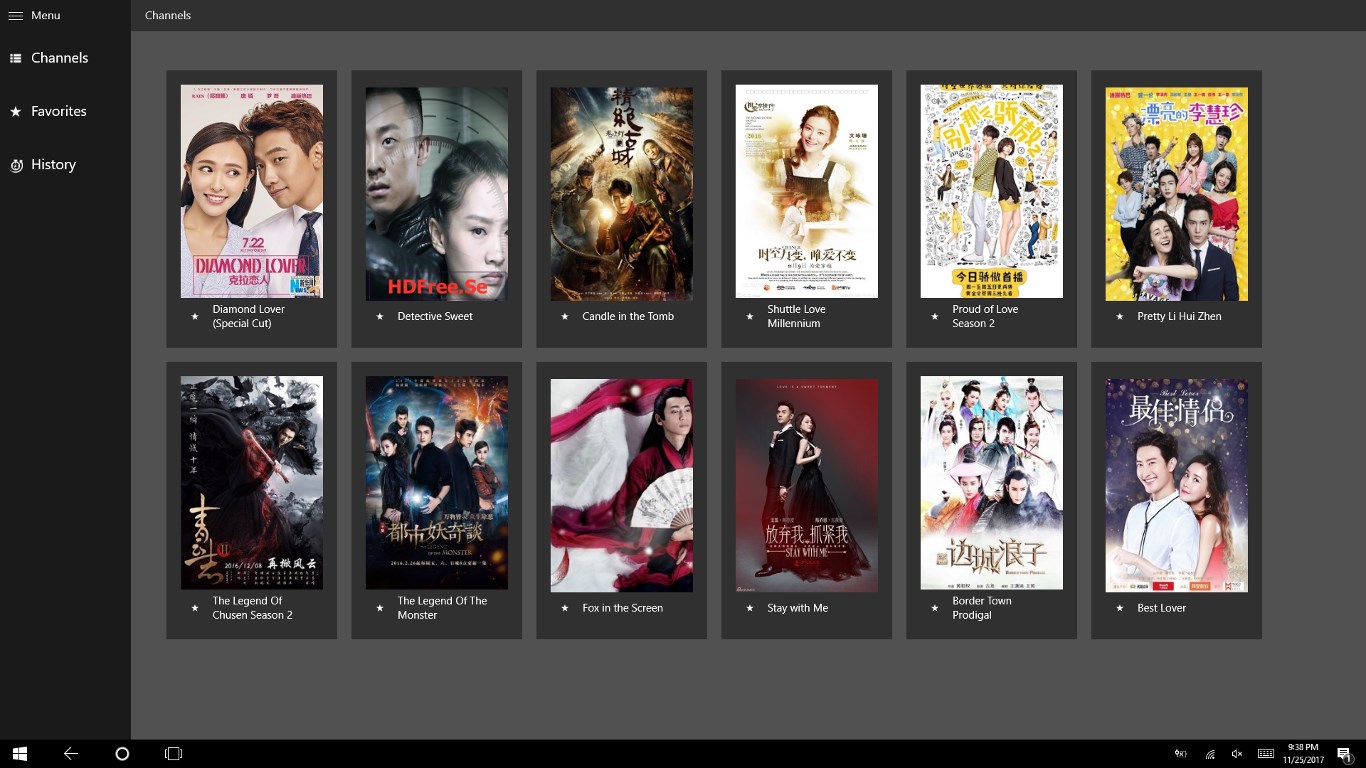Open Proud of Love Season 2 poster
The height and width of the screenshot is (768, 1366).
tap(992, 191)
